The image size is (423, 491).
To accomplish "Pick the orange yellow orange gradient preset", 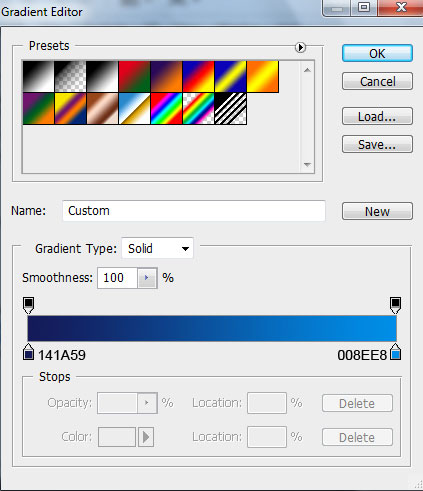I will point(263,76).
